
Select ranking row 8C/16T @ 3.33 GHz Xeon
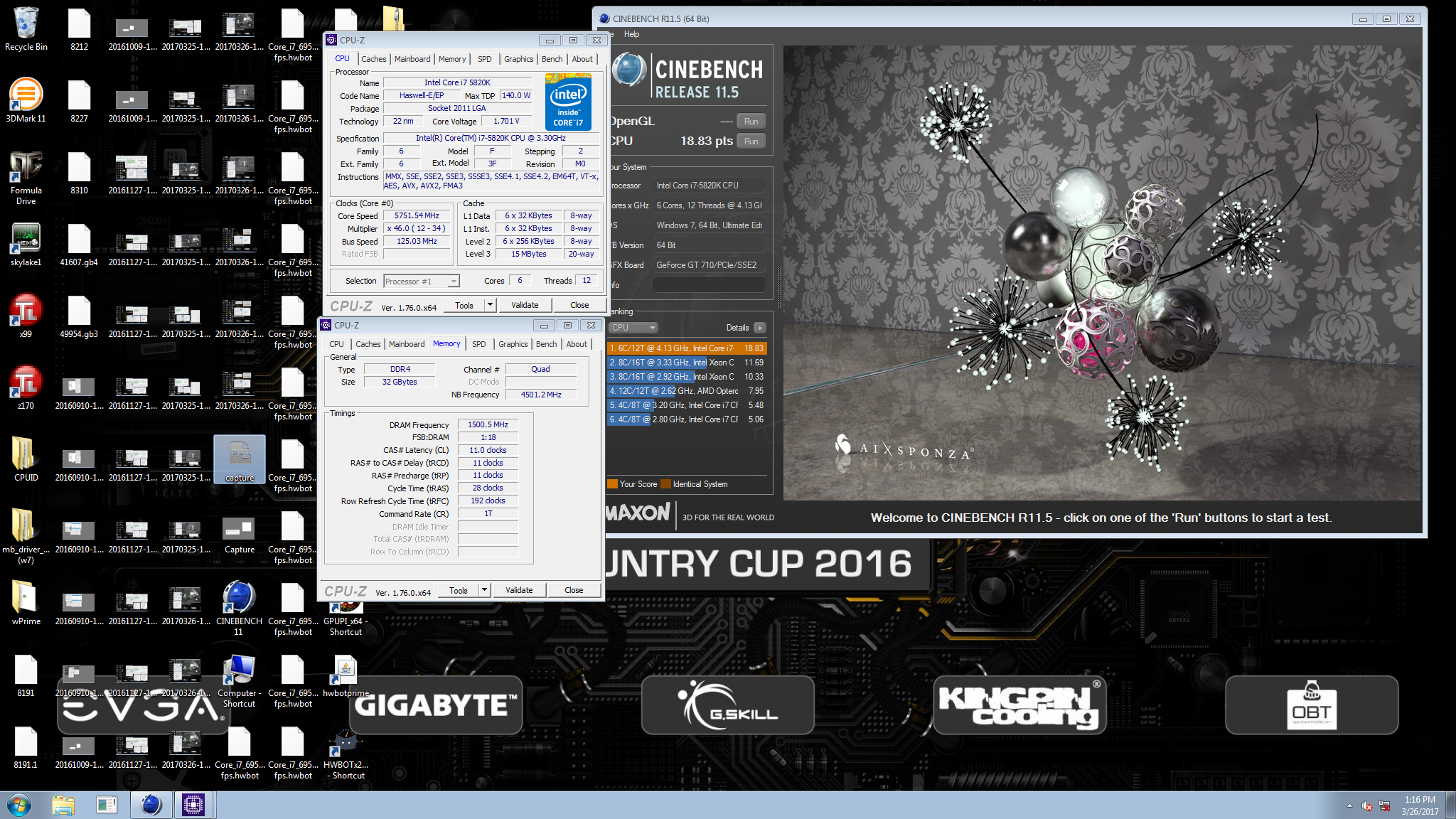(x=687, y=363)
